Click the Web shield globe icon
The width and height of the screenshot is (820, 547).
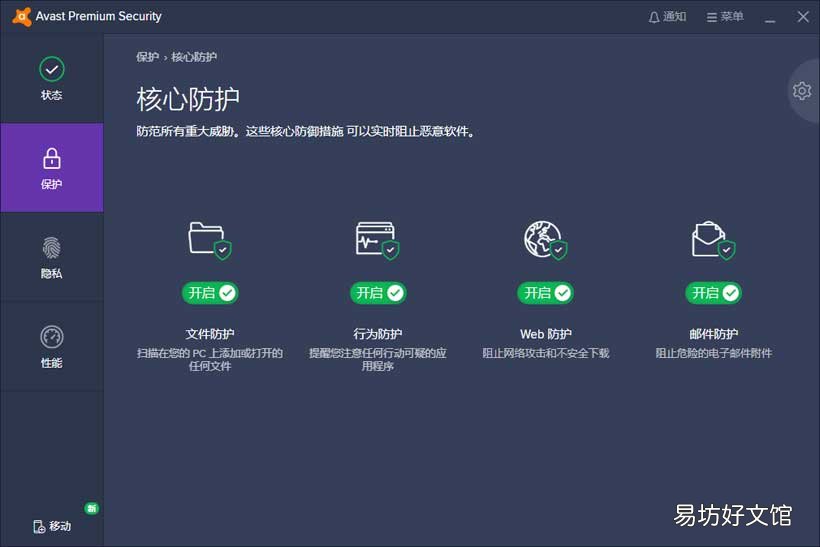pyautogui.click(x=545, y=240)
